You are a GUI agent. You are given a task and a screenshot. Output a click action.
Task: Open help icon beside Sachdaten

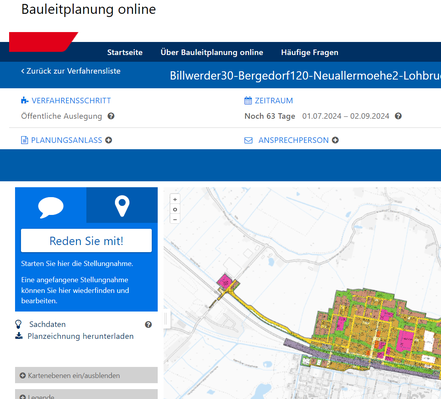[x=148, y=325]
